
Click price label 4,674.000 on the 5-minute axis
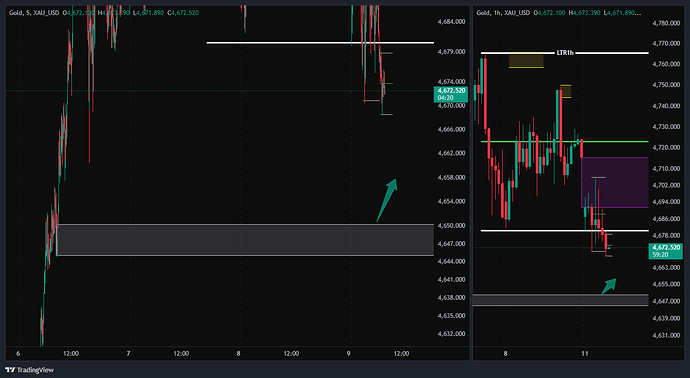tap(451, 81)
